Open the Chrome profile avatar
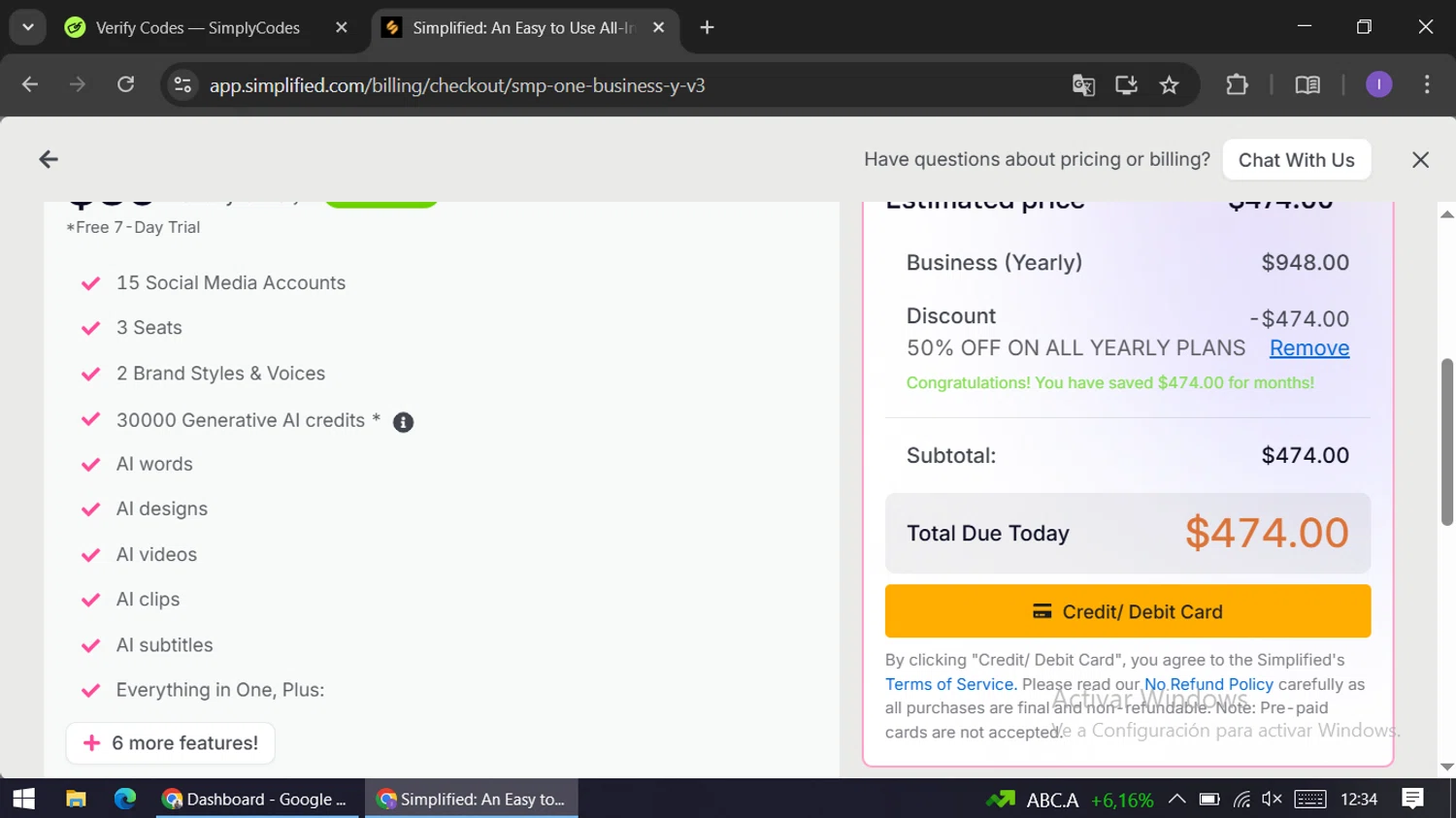This screenshot has height=818, width=1456. point(1378,85)
